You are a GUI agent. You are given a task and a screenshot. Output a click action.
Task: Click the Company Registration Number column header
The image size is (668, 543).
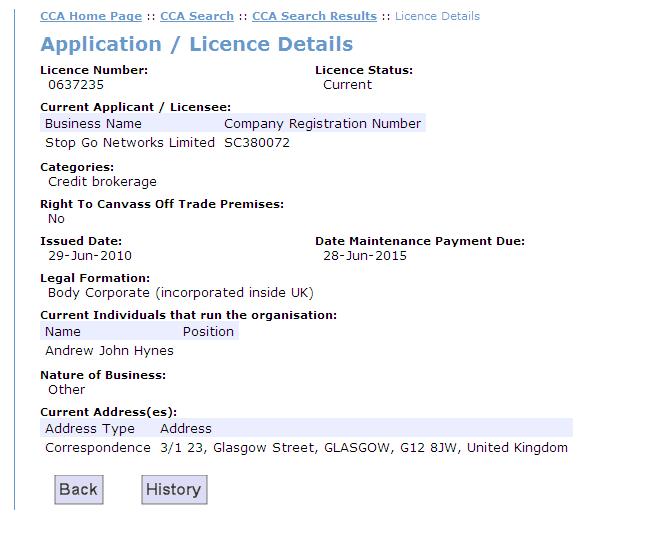pyautogui.click(x=322, y=124)
